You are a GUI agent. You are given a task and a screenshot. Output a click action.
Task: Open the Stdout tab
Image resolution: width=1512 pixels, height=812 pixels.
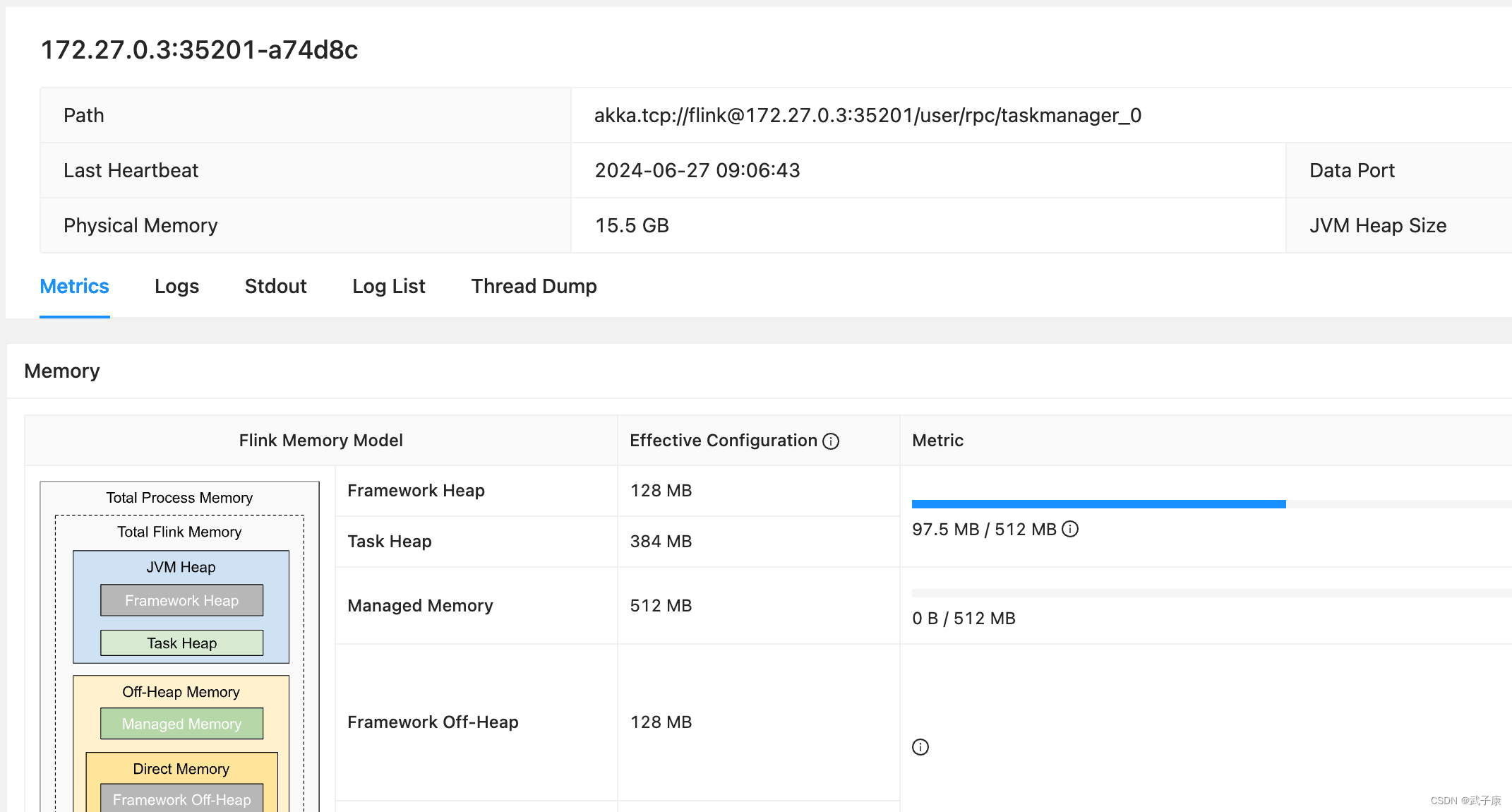[x=275, y=286]
